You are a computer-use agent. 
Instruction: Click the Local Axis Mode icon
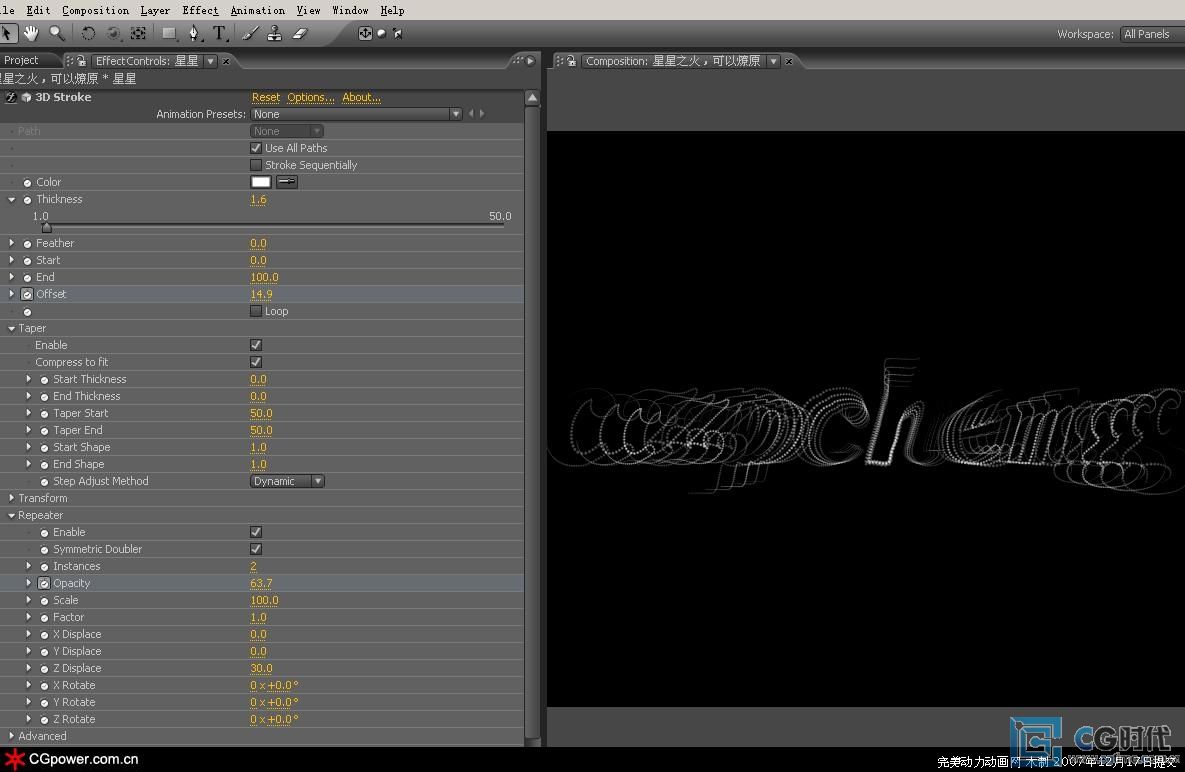[x=365, y=33]
